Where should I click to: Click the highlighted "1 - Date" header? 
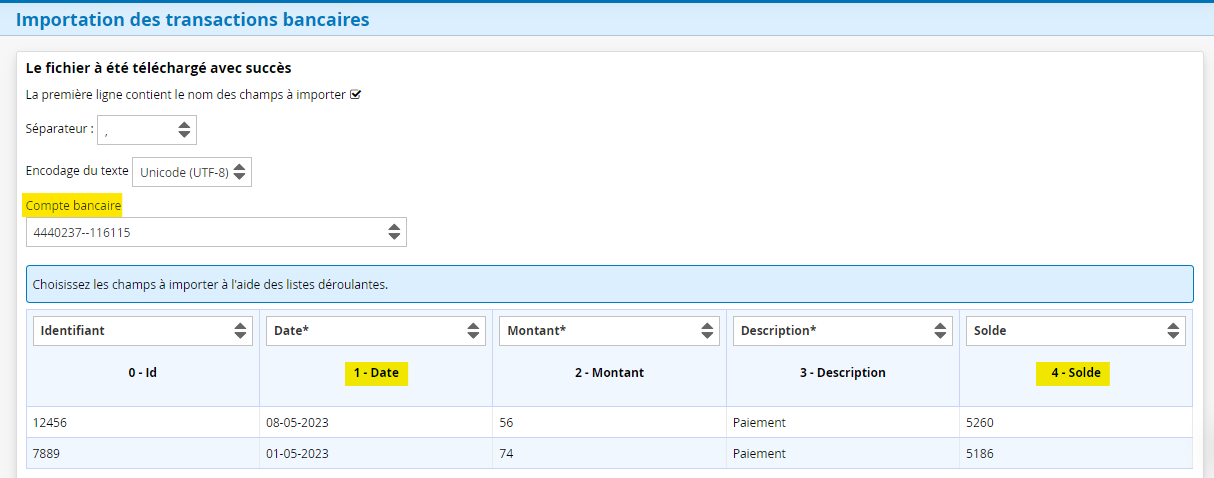click(x=376, y=373)
